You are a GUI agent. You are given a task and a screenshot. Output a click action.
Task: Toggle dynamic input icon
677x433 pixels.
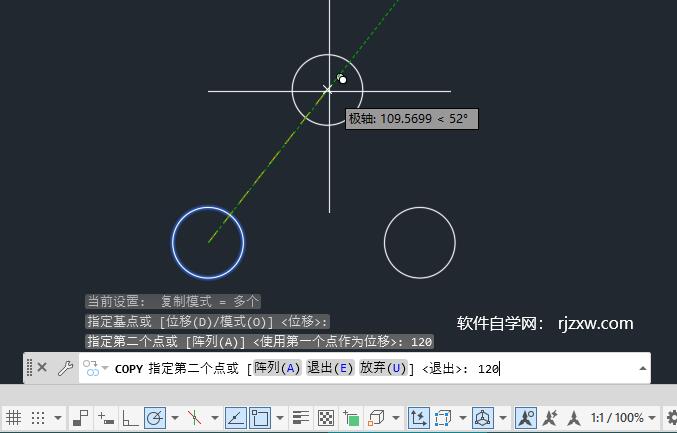point(106,417)
